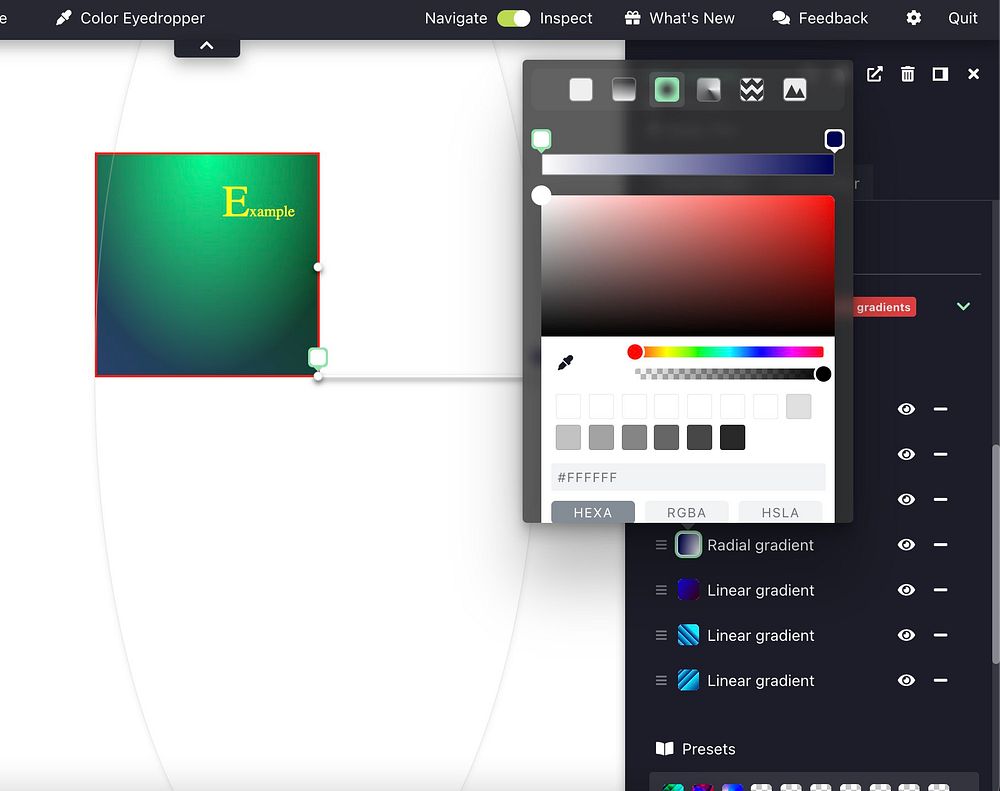Collapse section with the green chevron

coord(963,306)
